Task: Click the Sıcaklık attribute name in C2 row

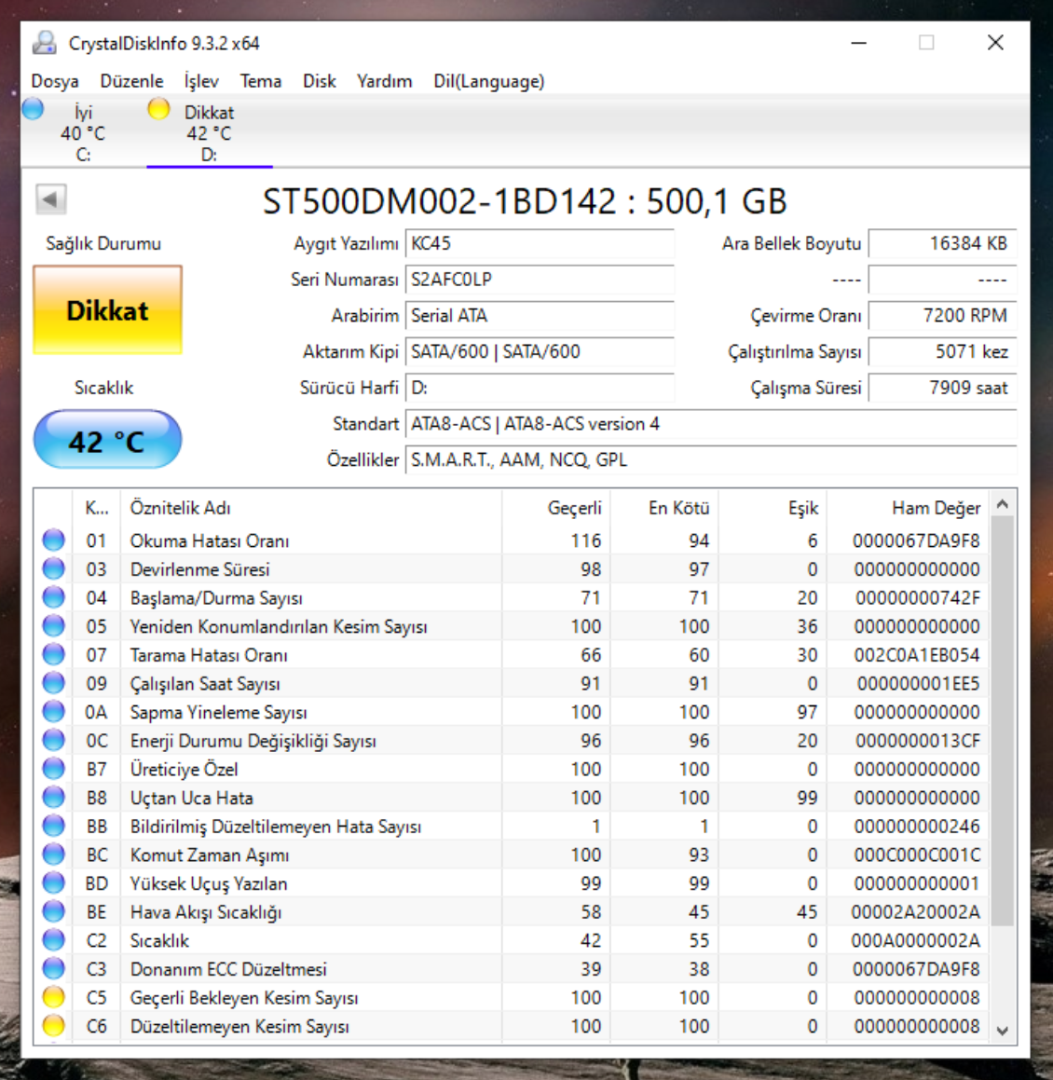Action: 160,940
